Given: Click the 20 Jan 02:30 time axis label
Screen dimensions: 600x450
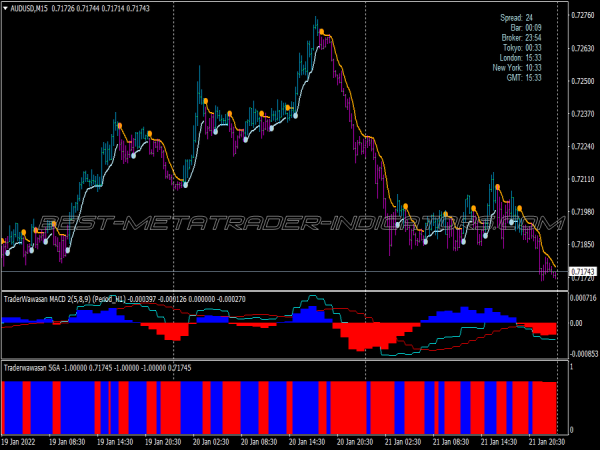Looking at the screenshot, I should [211, 442].
